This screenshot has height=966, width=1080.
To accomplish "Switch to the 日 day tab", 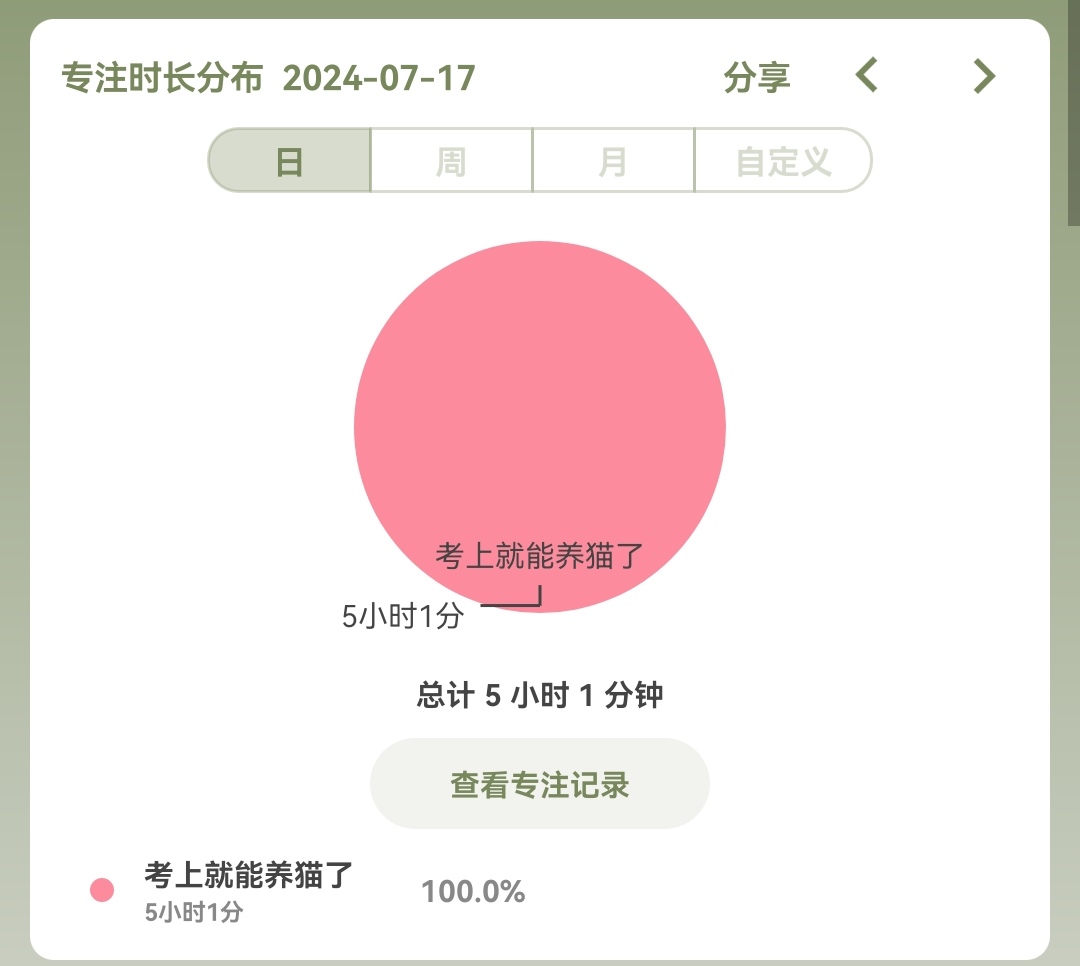I will (290, 160).
